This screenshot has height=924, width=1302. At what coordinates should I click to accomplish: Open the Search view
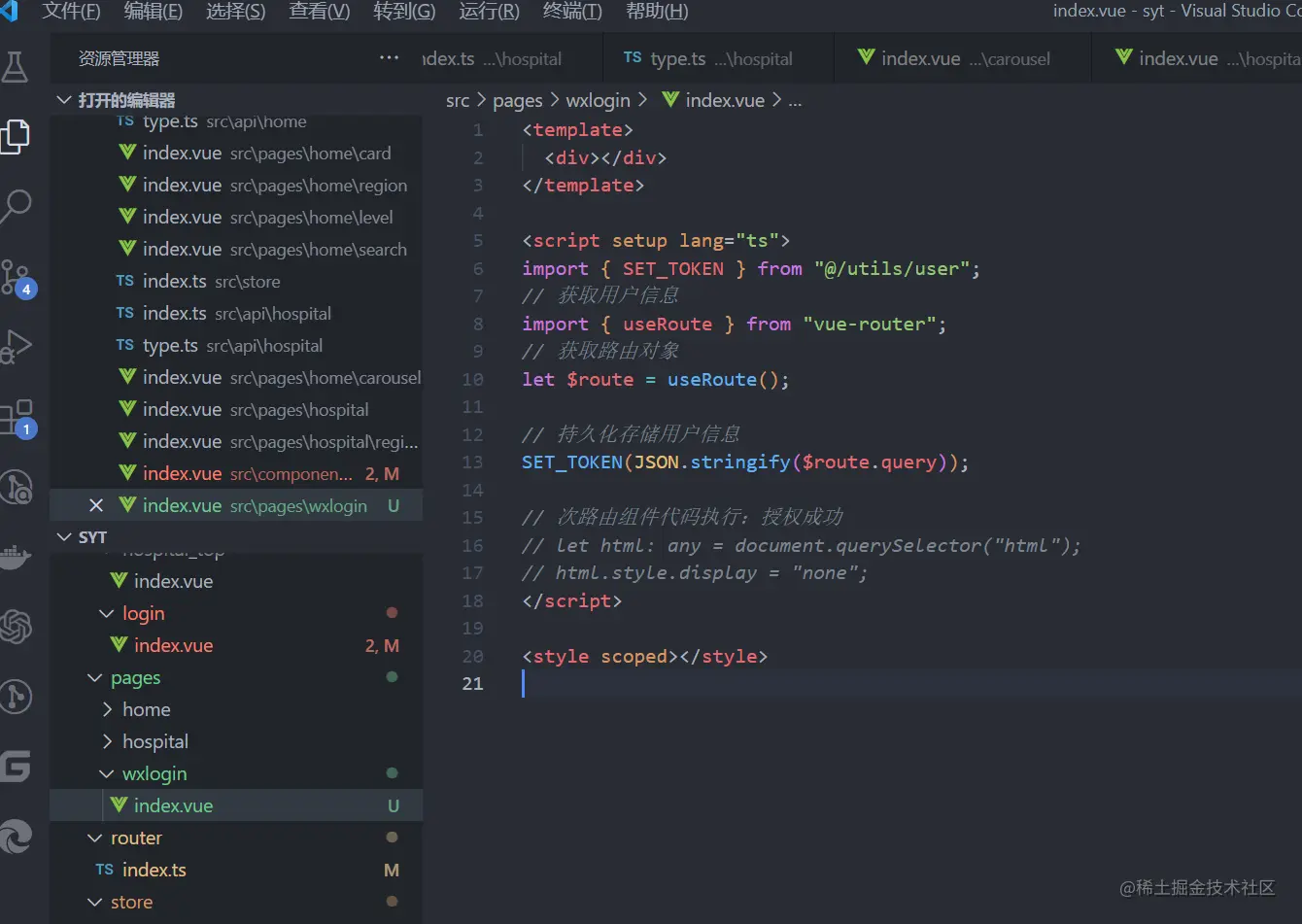(x=17, y=205)
